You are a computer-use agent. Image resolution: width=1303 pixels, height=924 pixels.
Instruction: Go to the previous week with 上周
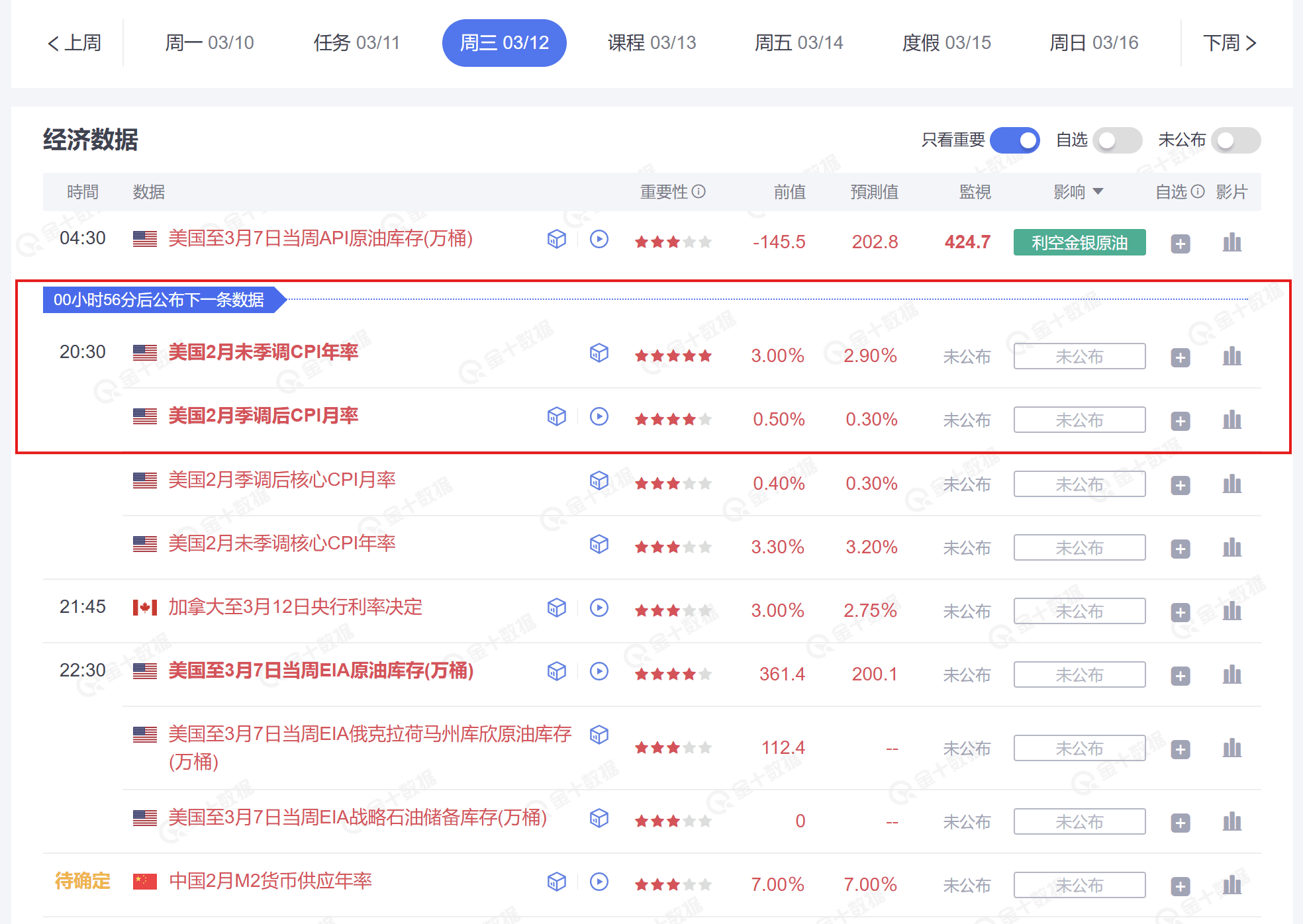[74, 43]
